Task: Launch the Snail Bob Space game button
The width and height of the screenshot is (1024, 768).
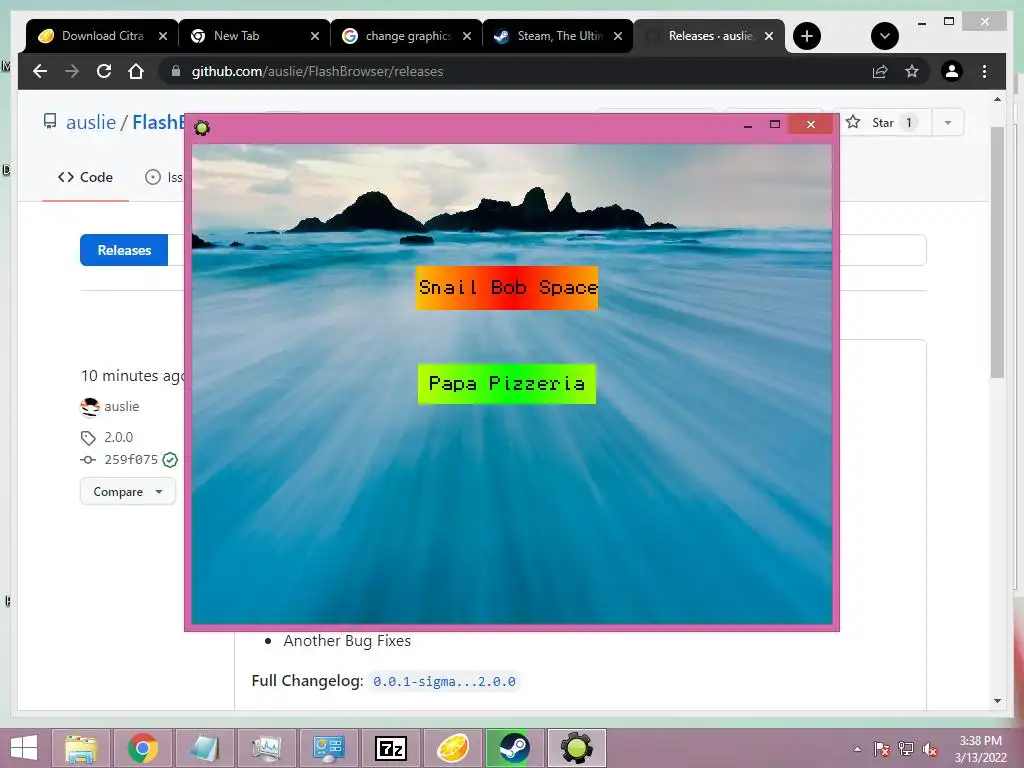Action: point(507,288)
